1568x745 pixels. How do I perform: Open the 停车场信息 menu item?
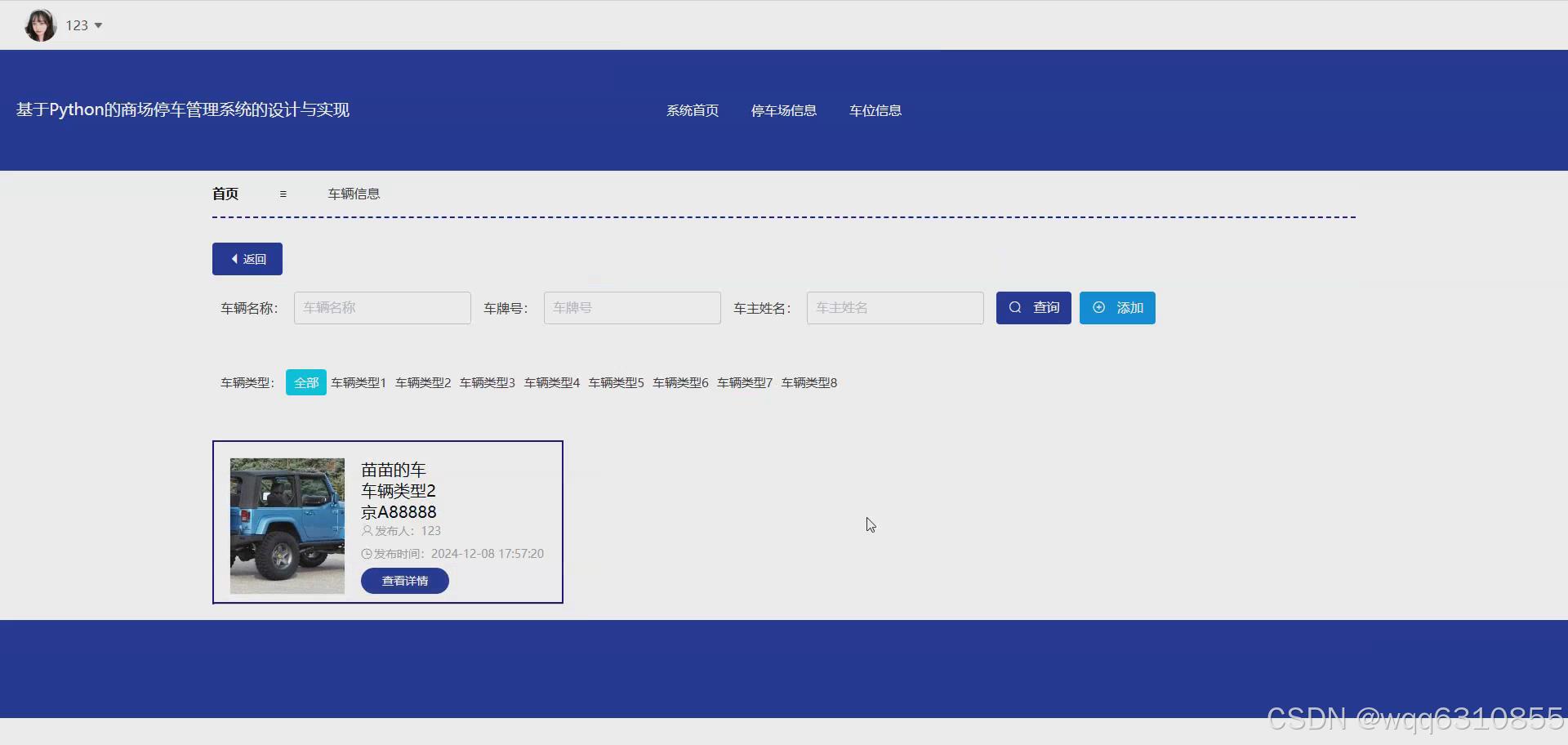783,110
